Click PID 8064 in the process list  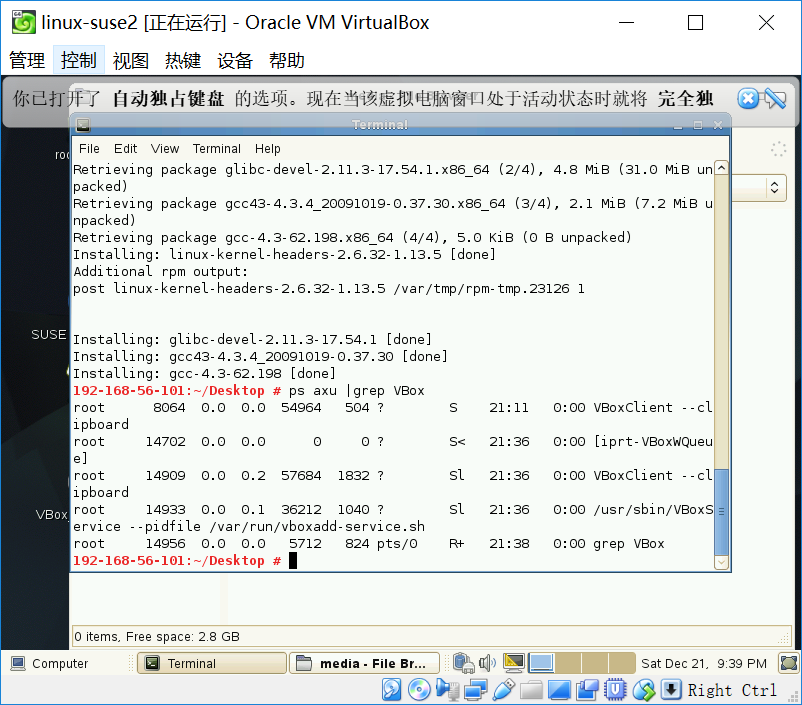pyautogui.click(x=169, y=408)
